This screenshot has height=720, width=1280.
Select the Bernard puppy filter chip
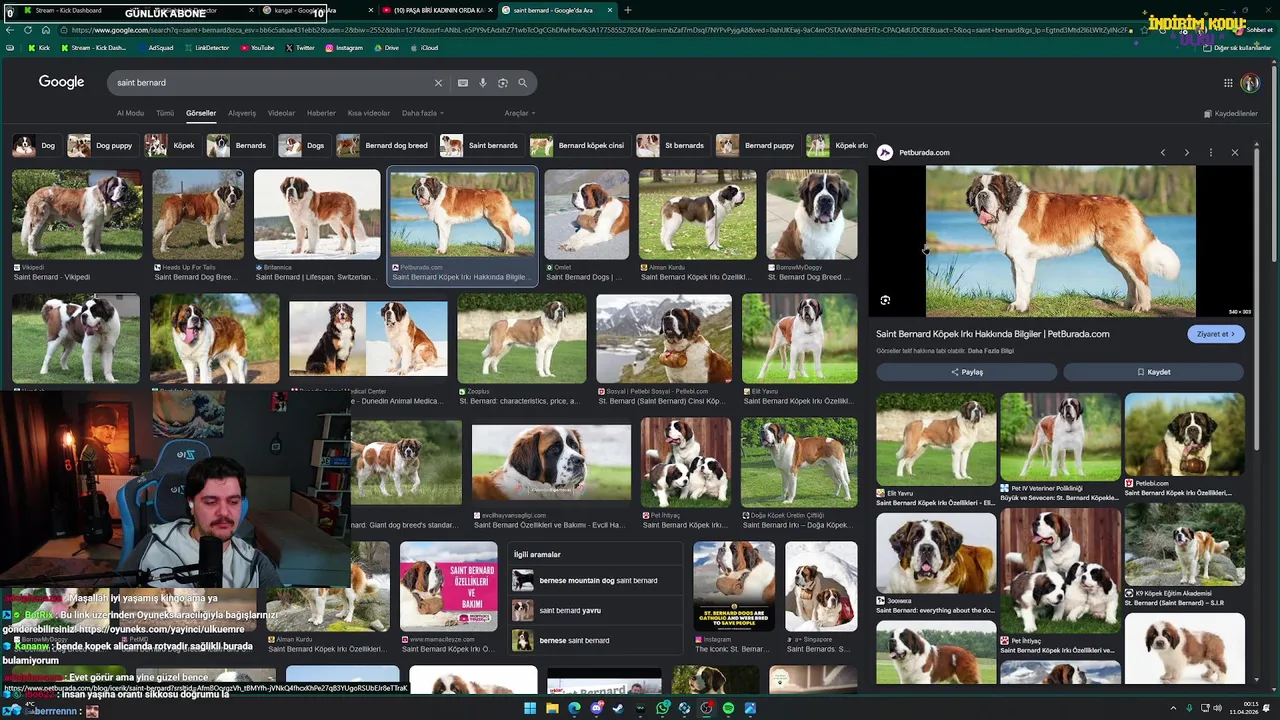(x=757, y=146)
